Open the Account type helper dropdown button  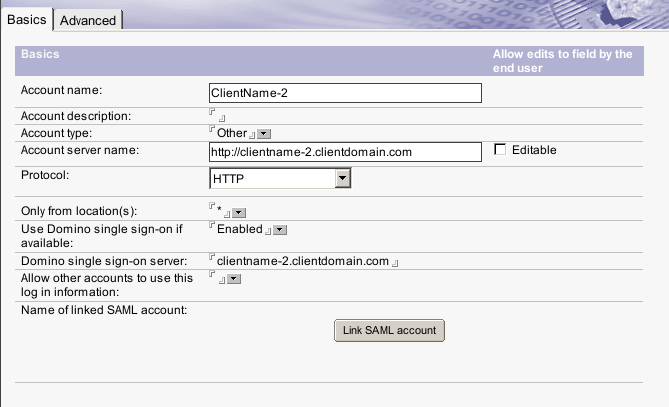(x=265, y=134)
